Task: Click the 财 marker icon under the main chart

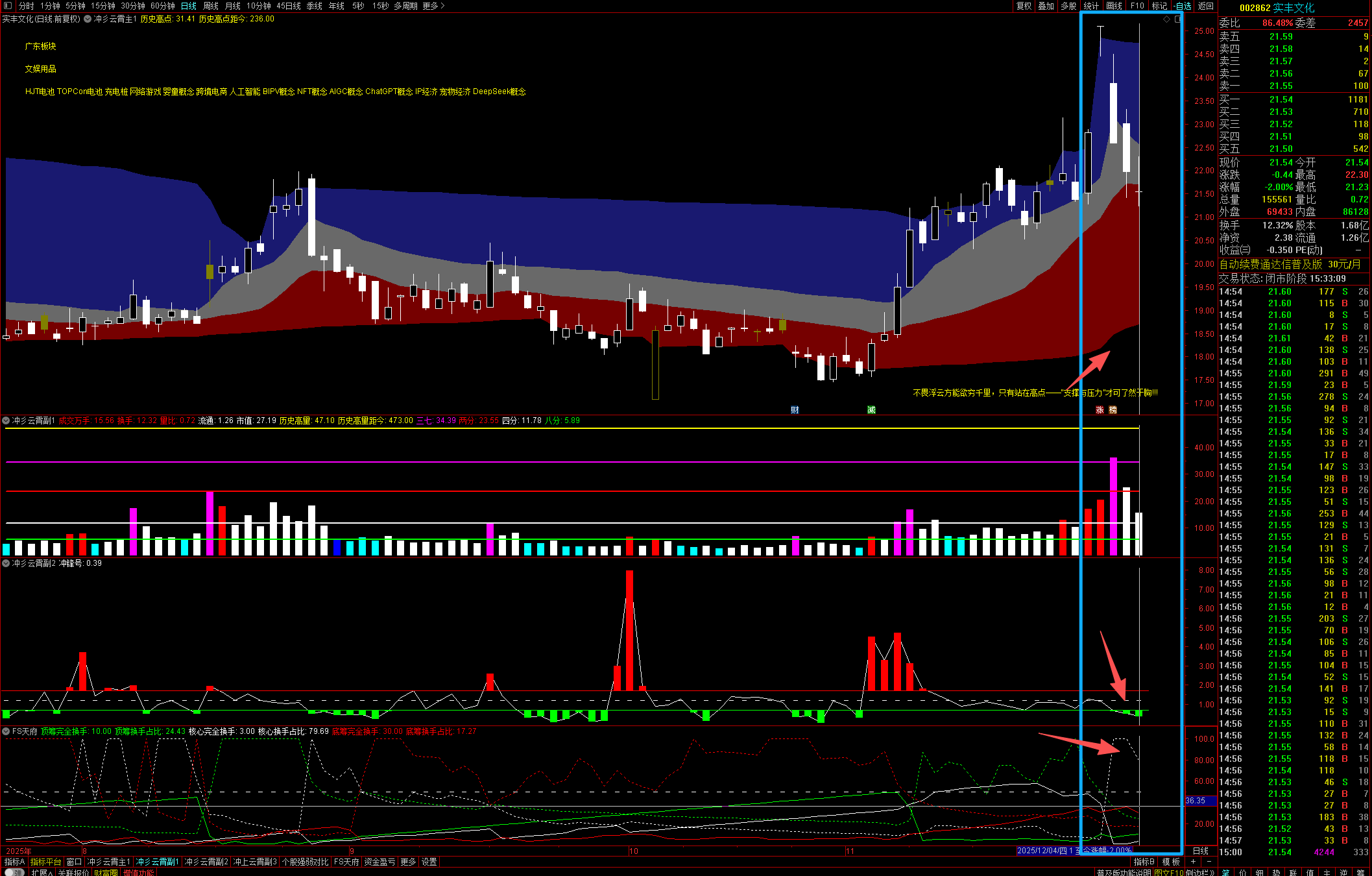Action: coord(795,410)
